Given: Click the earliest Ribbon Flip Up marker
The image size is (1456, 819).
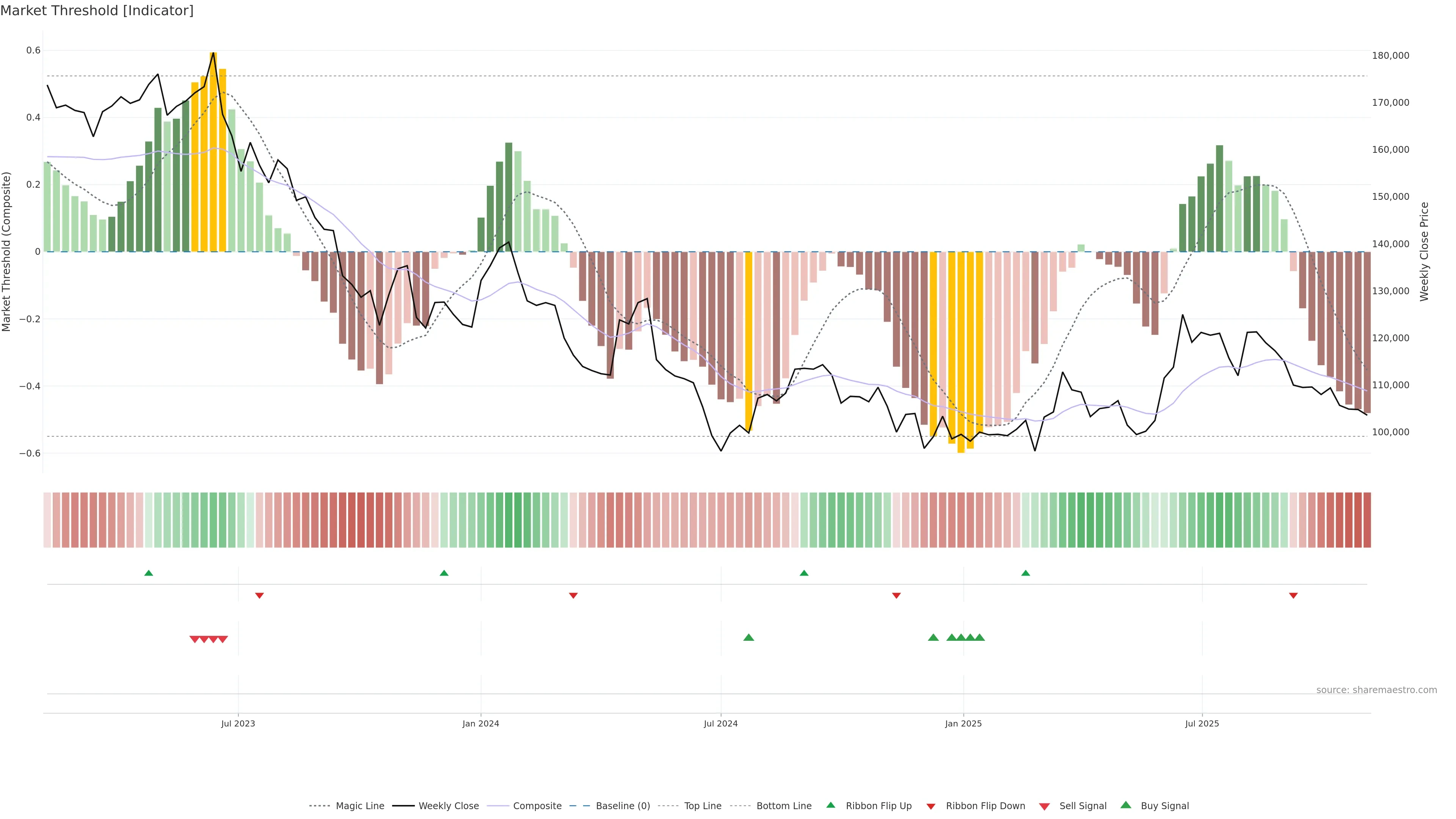Looking at the screenshot, I should click(149, 573).
